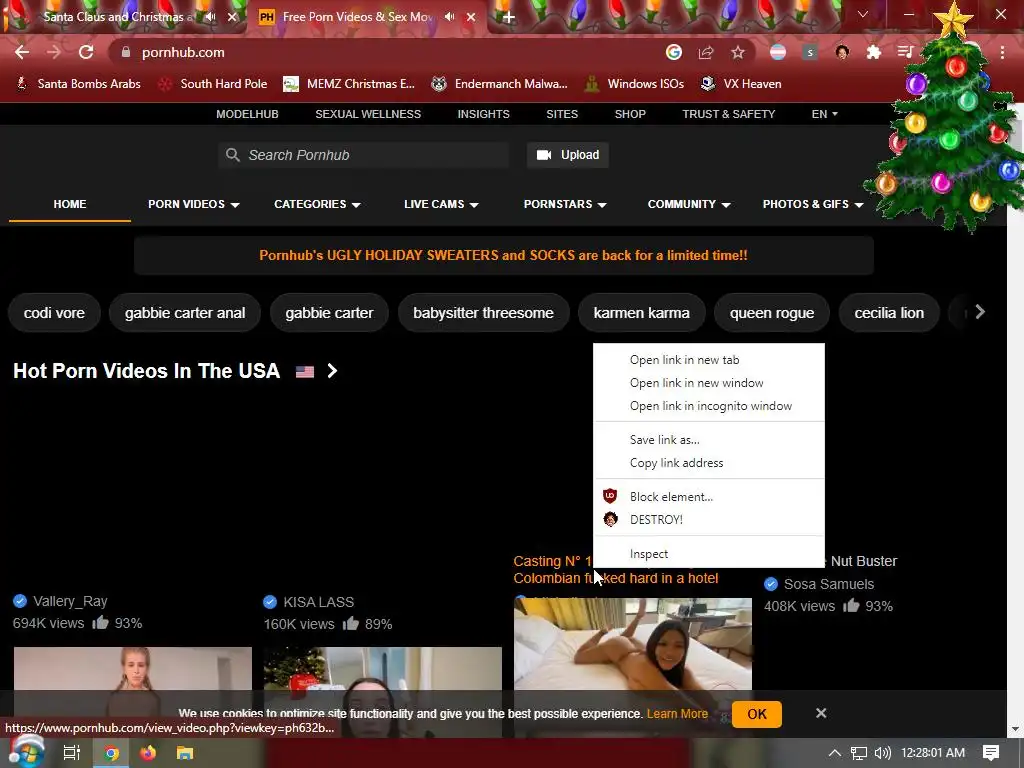Open the face avatar extension icon
Viewport: 1024px width, 768px height.
click(x=842, y=52)
